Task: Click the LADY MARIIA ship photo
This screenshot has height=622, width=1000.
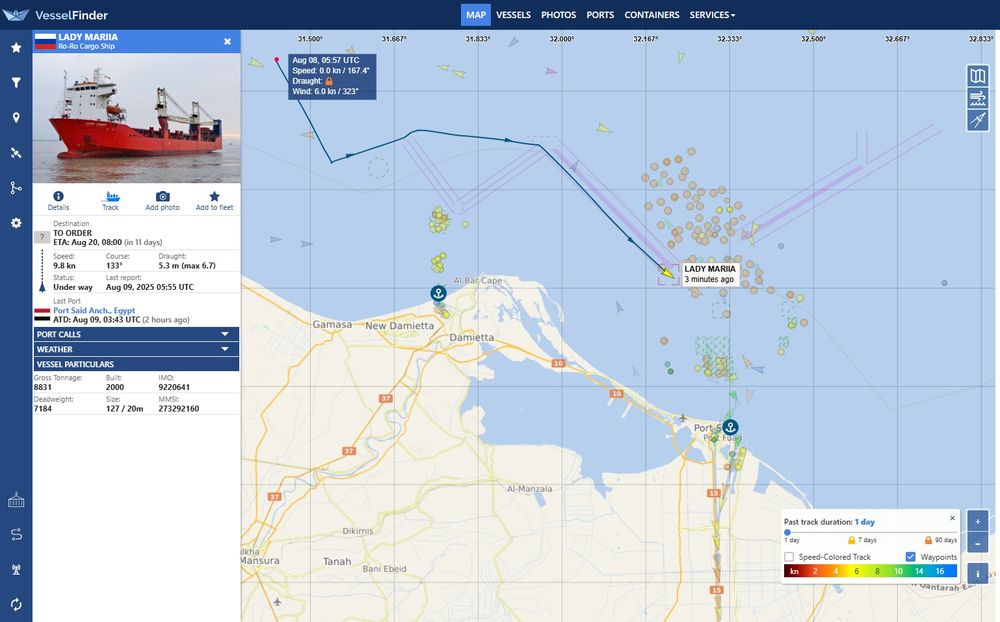Action: pos(136,117)
